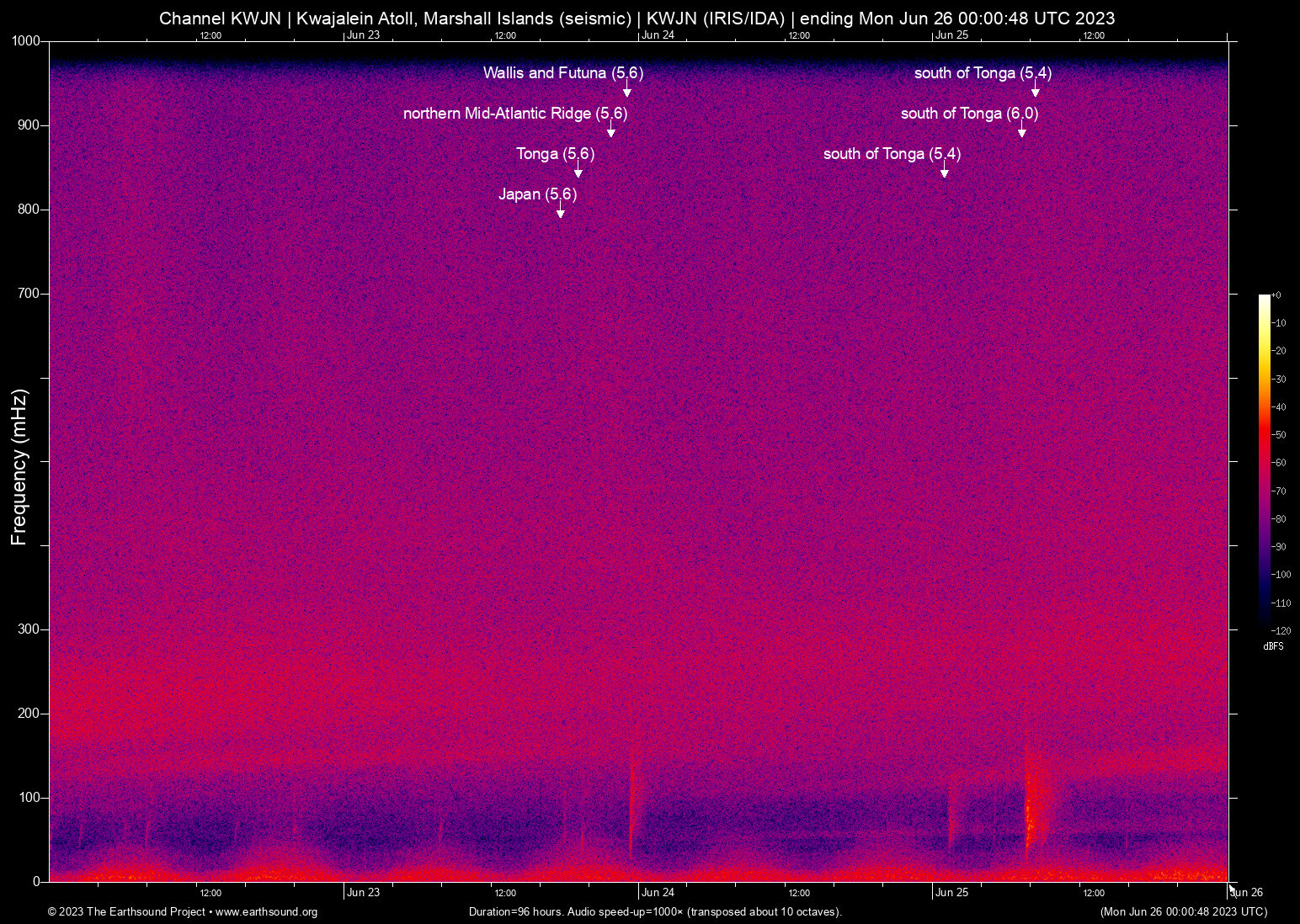
Task: Click the Tonga (5.6) event arrow
Action: click(x=578, y=171)
